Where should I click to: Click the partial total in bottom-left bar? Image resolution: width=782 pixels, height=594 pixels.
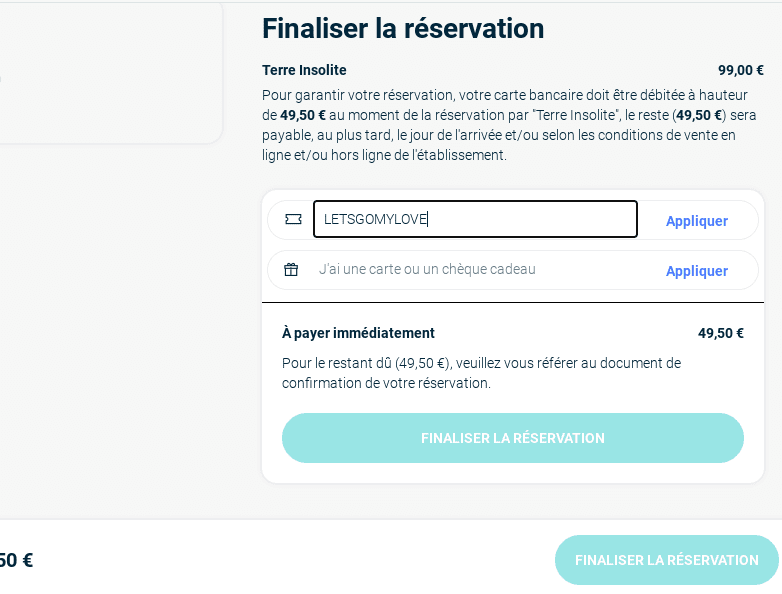pyautogui.click(x=16, y=560)
